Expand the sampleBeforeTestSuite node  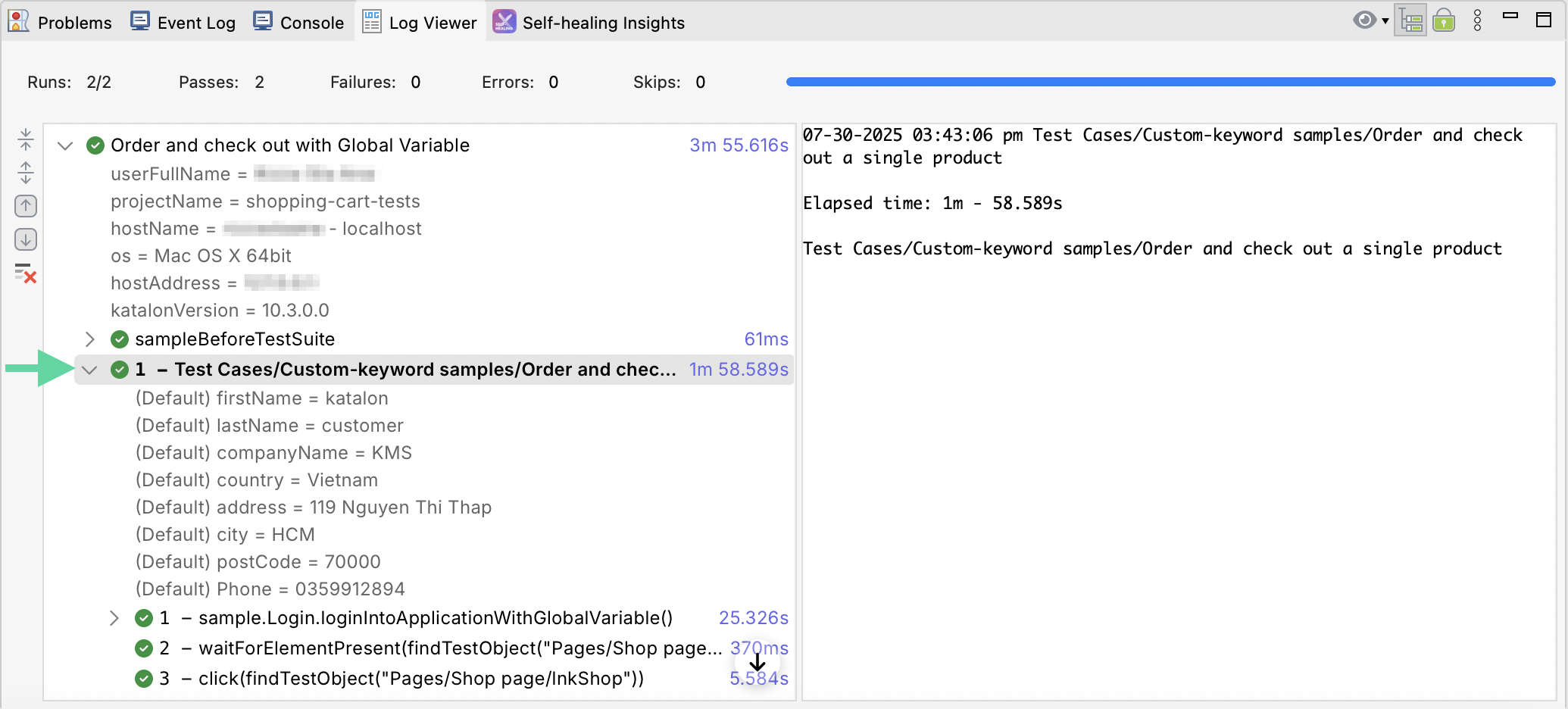pos(90,339)
